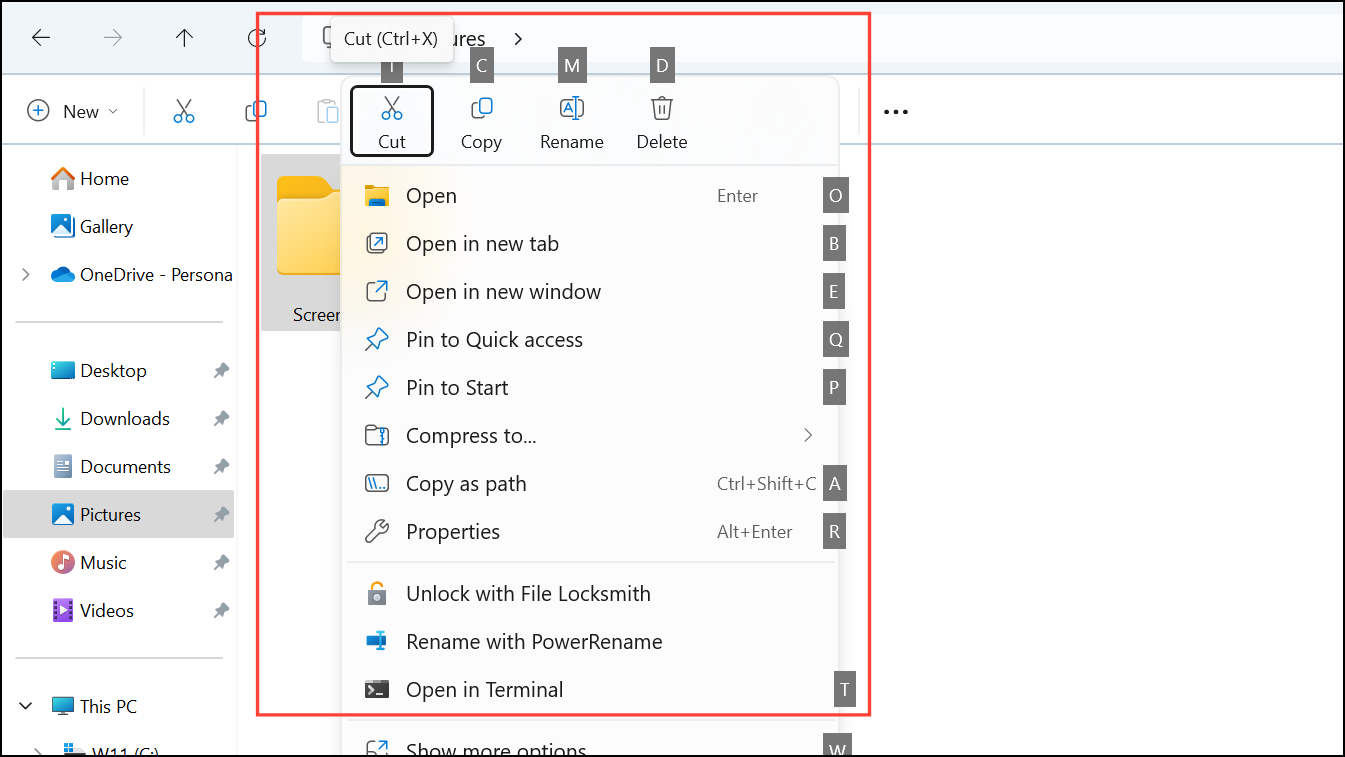Open the See more ellipsis menu
Image resolution: width=1345 pixels, height=757 pixels.
tap(896, 111)
